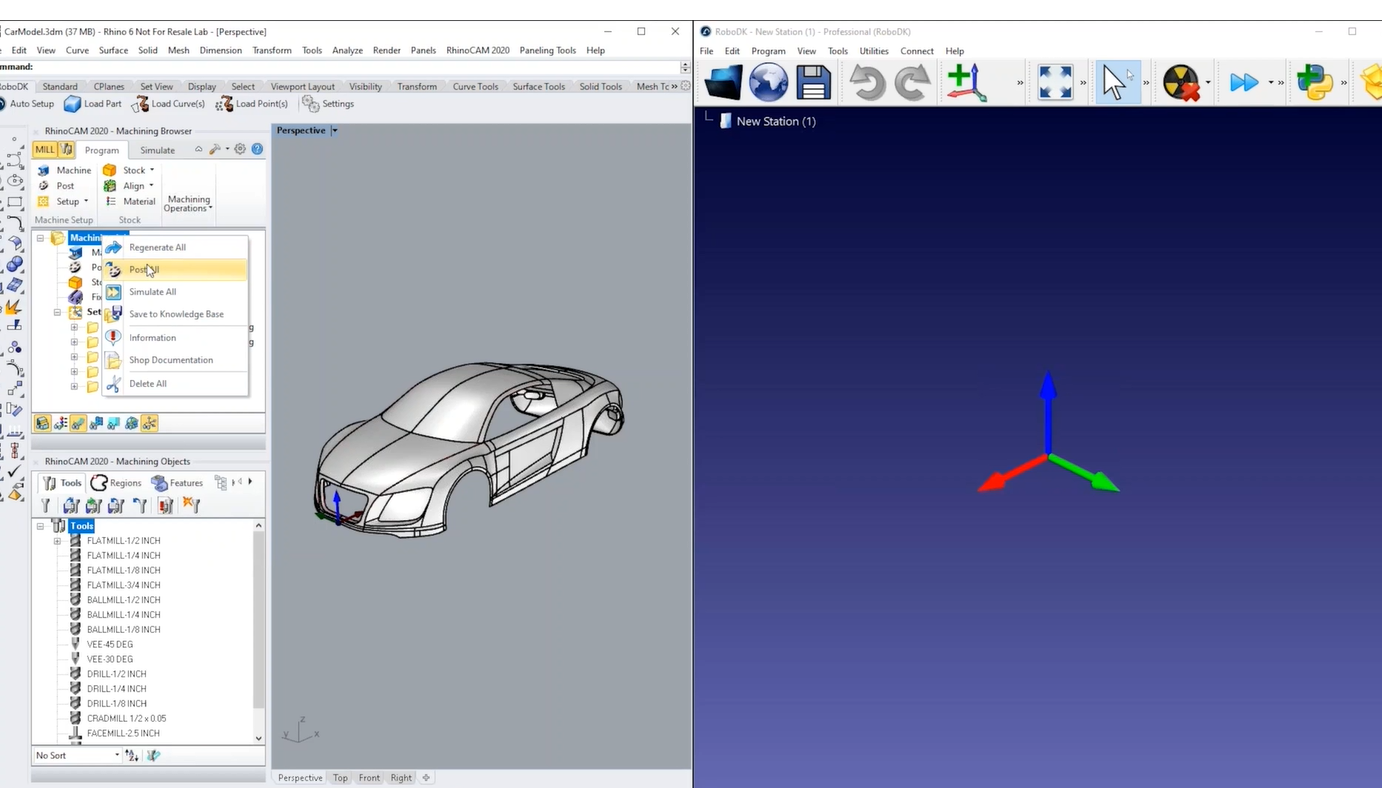Click the tools list vertical scrollbar
This screenshot has width=1382, height=788.
[259, 620]
